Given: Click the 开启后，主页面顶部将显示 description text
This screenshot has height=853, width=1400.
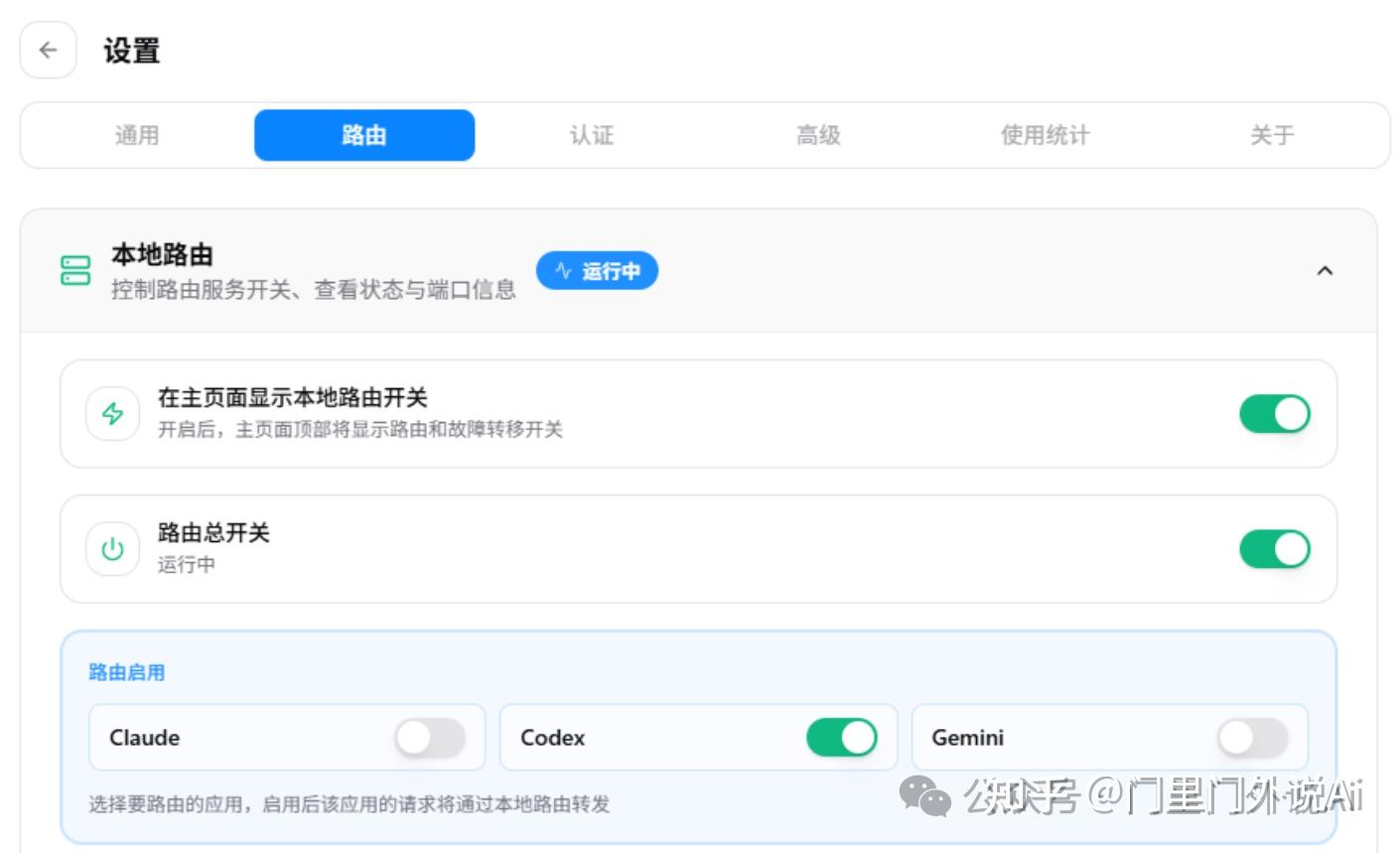Looking at the screenshot, I should click(x=360, y=429).
